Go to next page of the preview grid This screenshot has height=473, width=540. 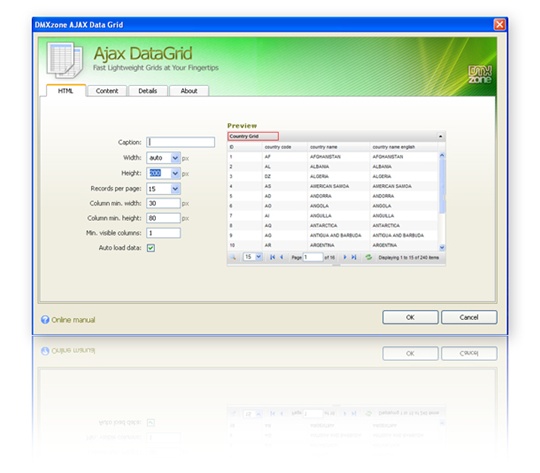pyautogui.click(x=345, y=257)
